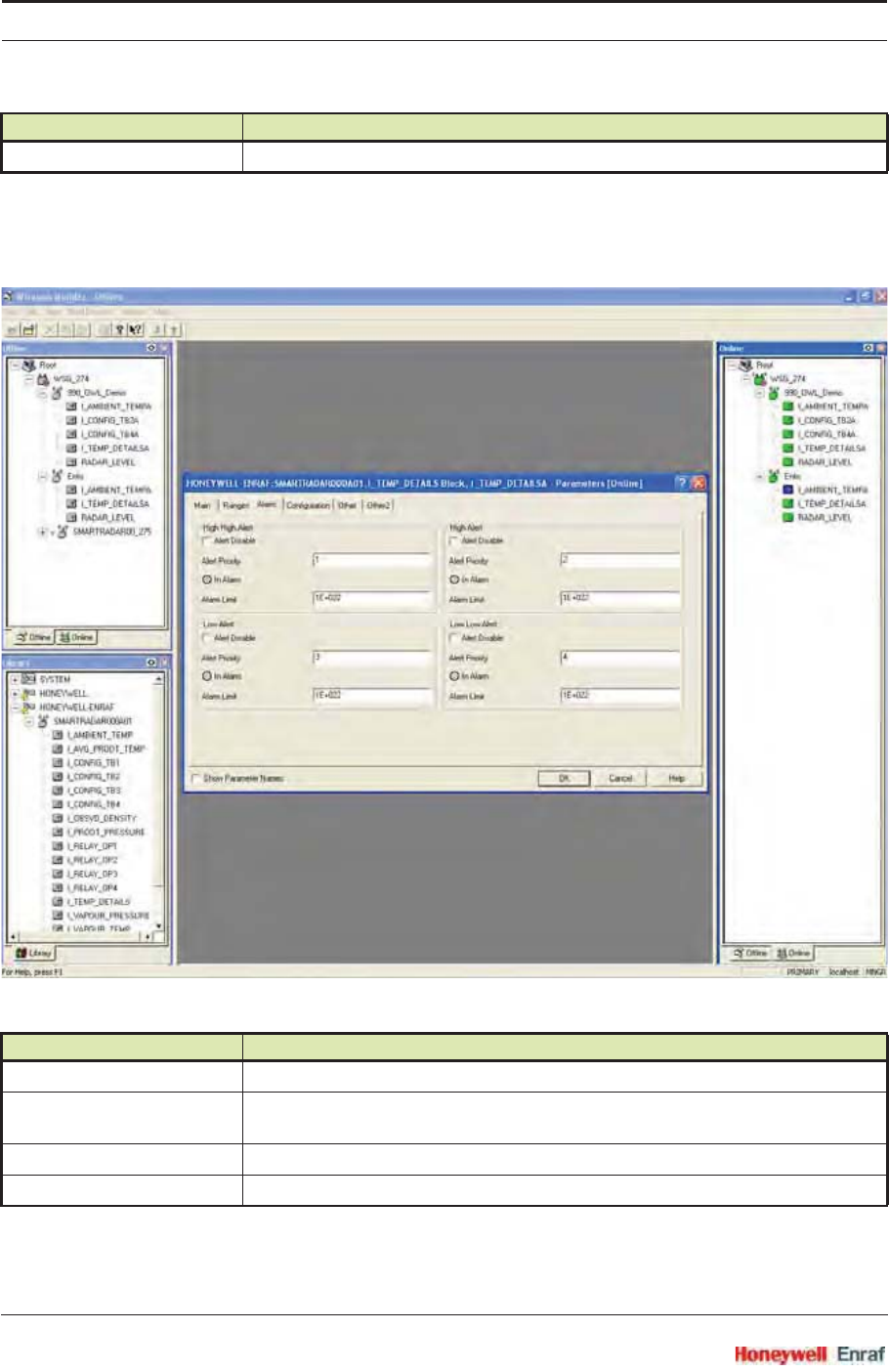The image size is (889, 1372).
Task: Click the I_PRODT_PRESSURE block icon in Library
Action: tap(58, 832)
